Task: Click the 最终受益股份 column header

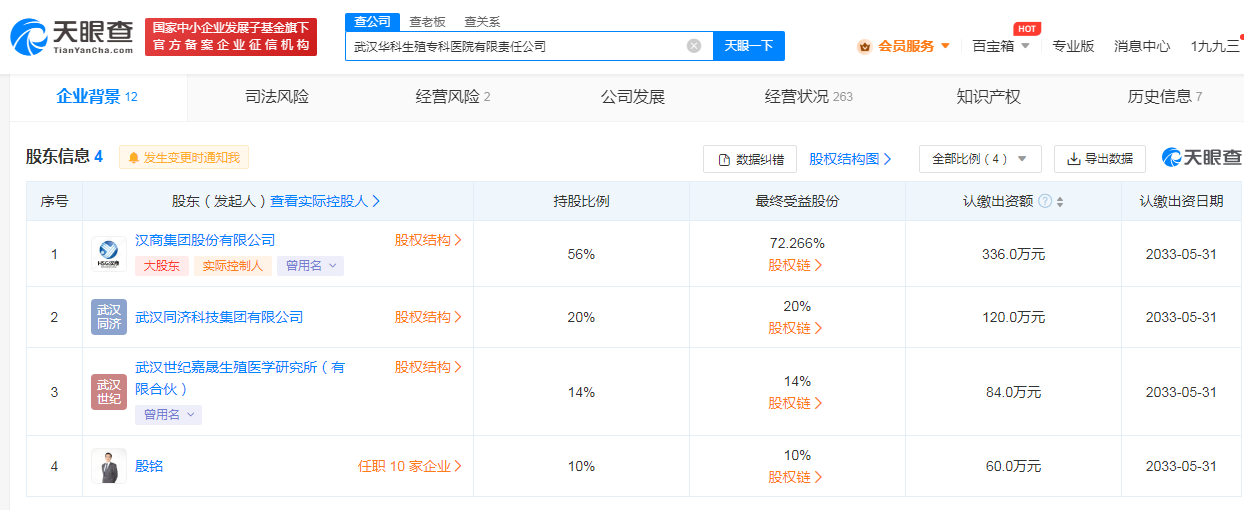Action: pos(797,201)
